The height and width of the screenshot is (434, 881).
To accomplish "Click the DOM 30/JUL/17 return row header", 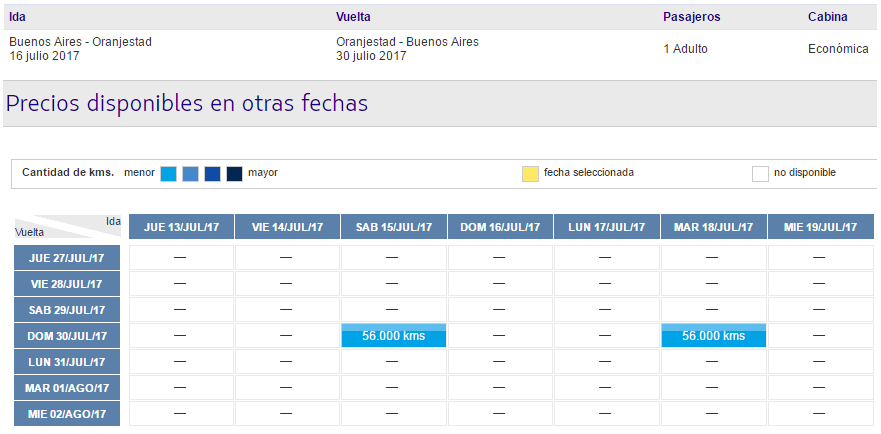I will click(67, 336).
